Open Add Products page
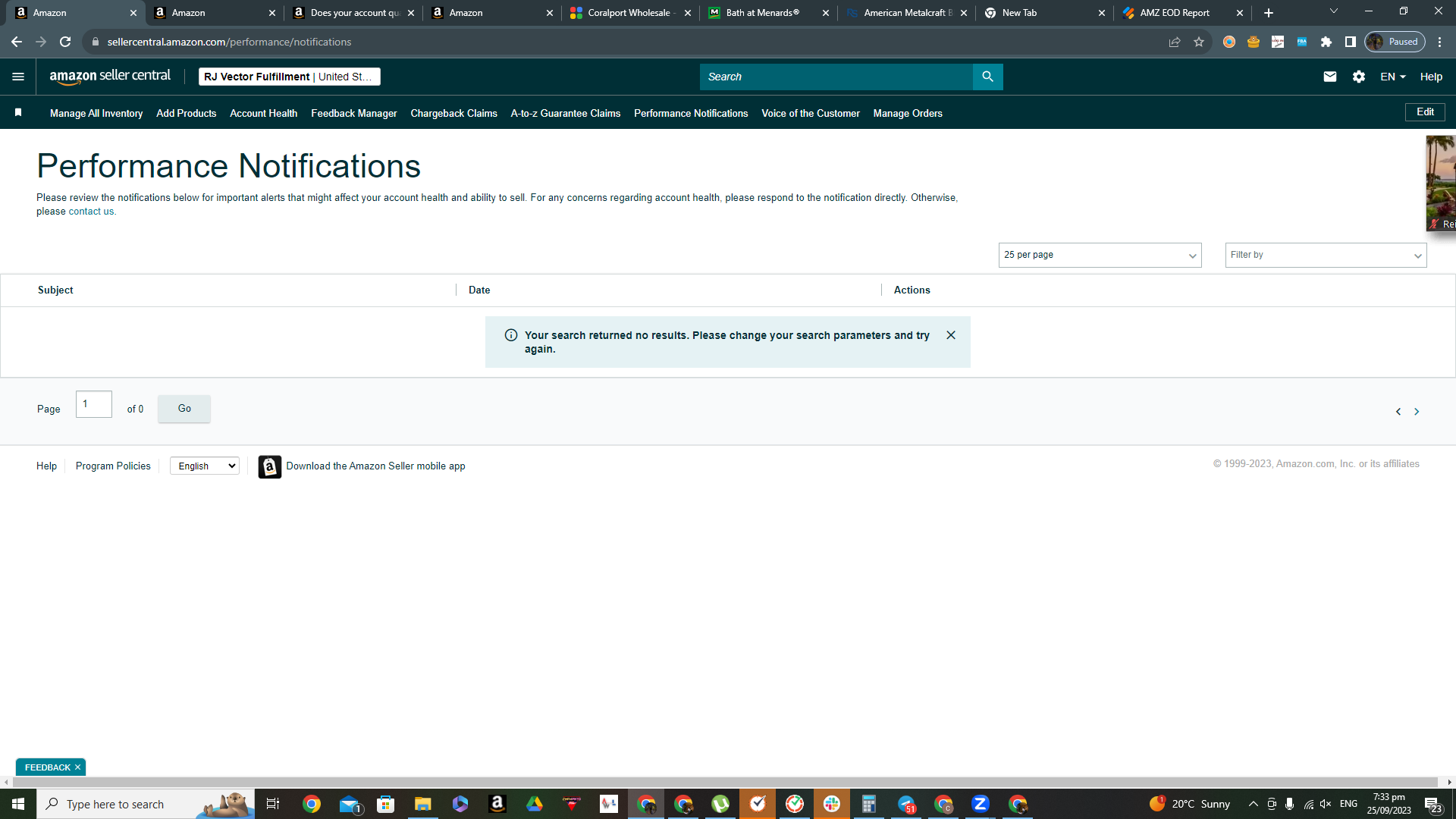 tap(187, 113)
